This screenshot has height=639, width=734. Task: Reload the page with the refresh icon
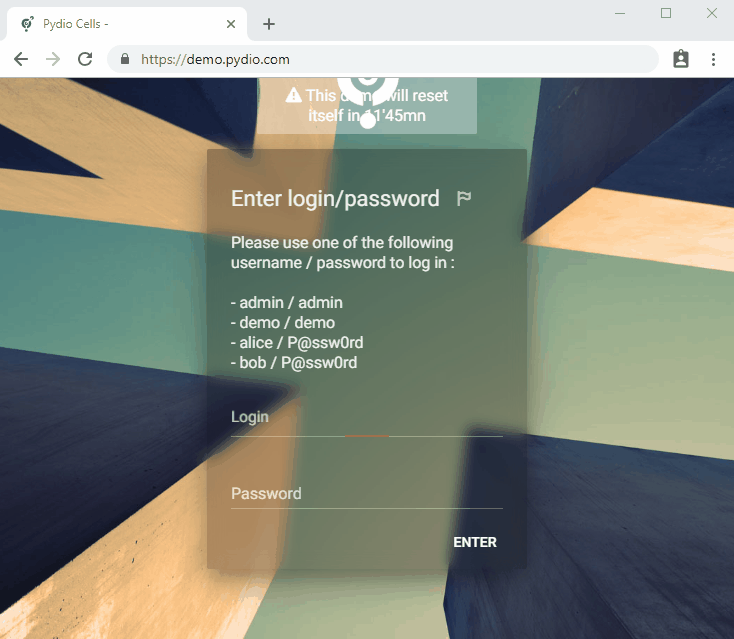[x=85, y=59]
